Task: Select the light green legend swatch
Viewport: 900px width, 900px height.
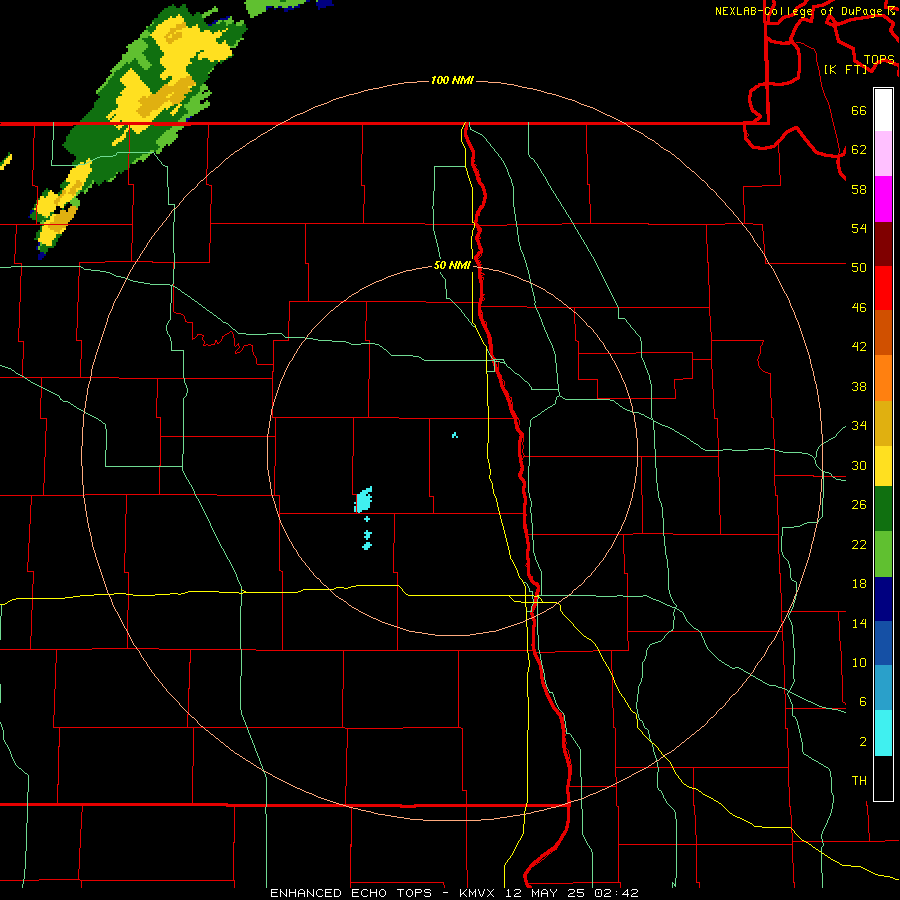Action: coord(883,554)
